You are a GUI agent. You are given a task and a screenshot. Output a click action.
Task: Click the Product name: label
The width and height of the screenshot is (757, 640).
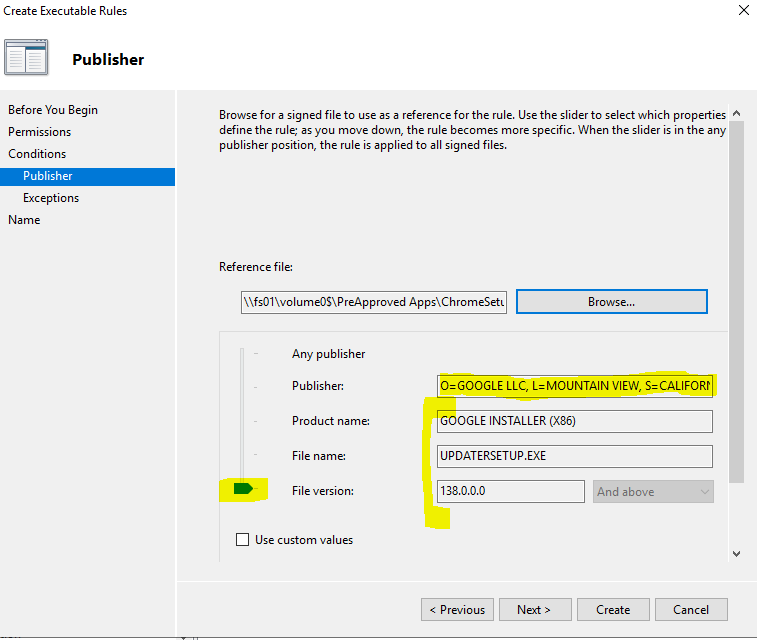(331, 421)
